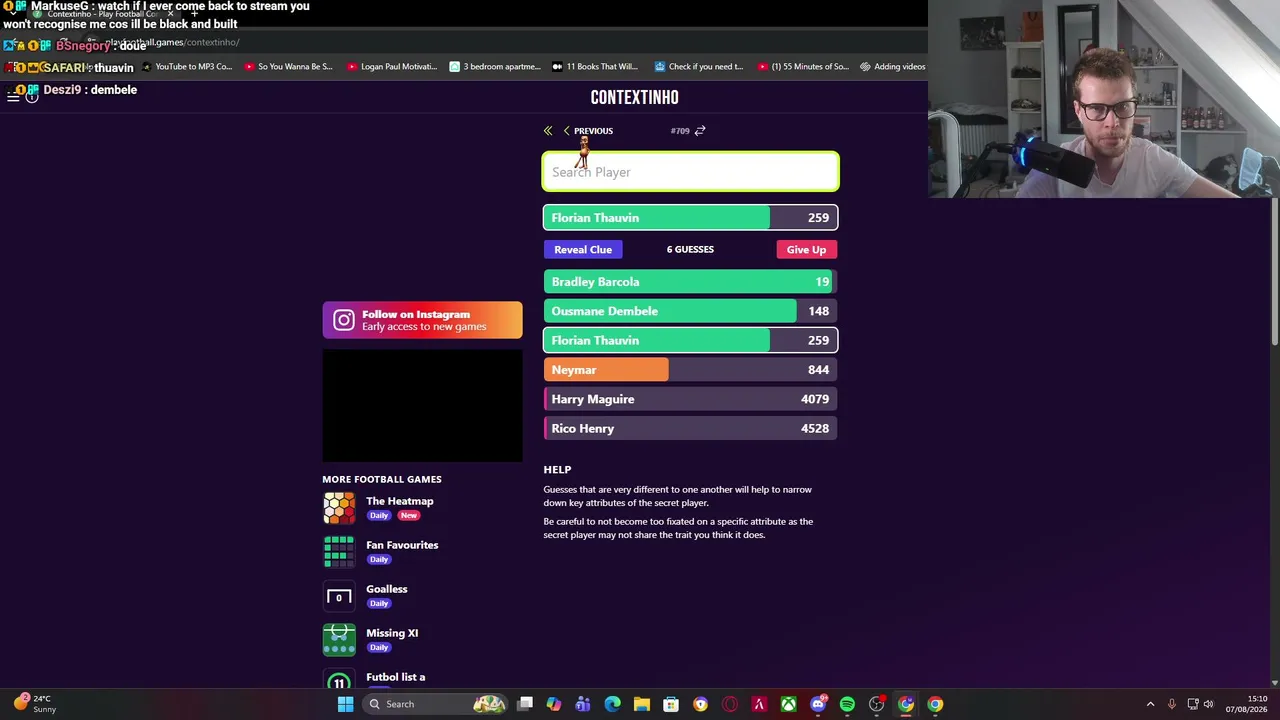1280x720 pixels.
Task: Open Discord from the taskbar
Action: pyautogui.click(x=818, y=704)
